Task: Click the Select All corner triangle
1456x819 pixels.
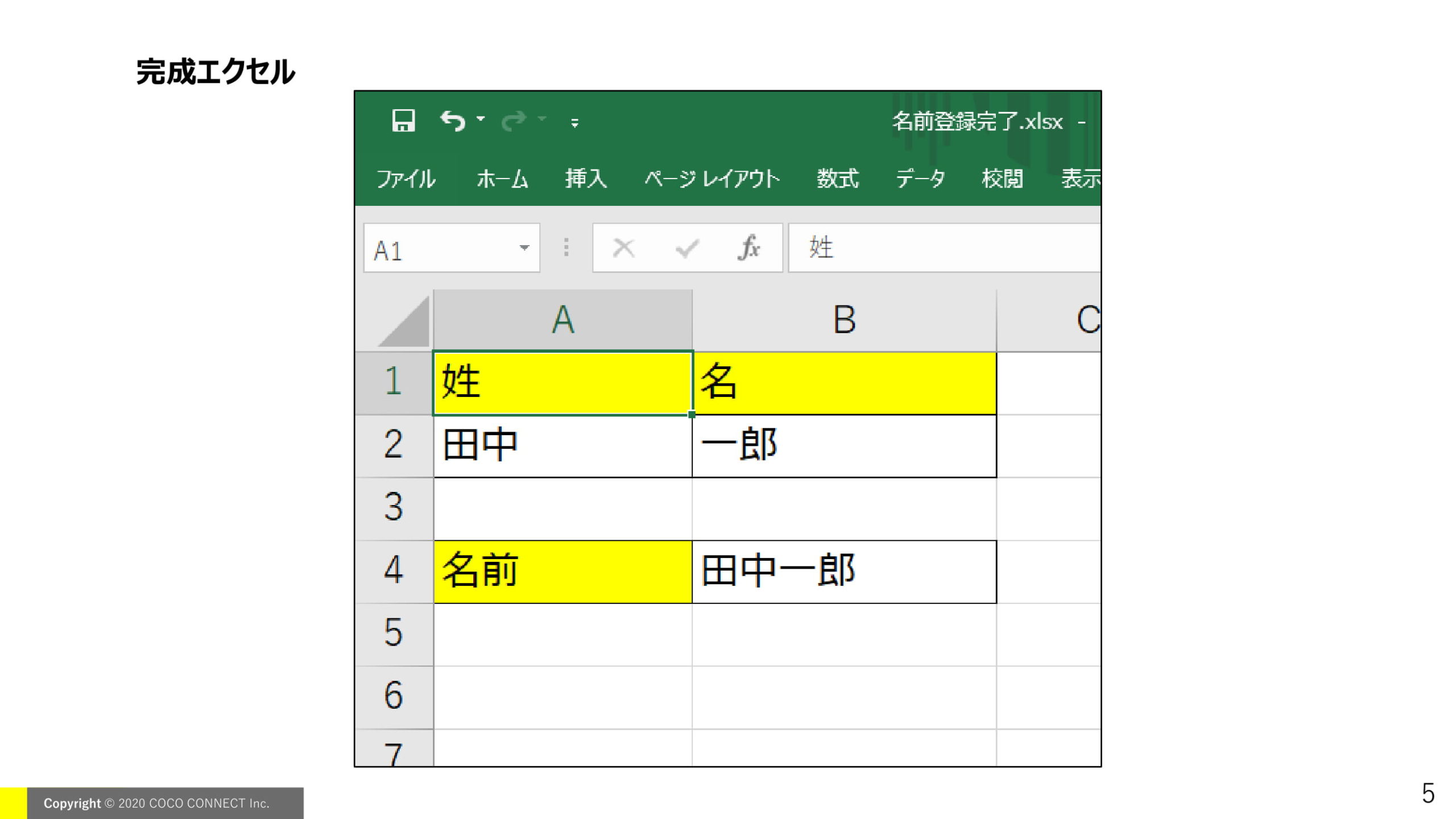Action: 404,322
